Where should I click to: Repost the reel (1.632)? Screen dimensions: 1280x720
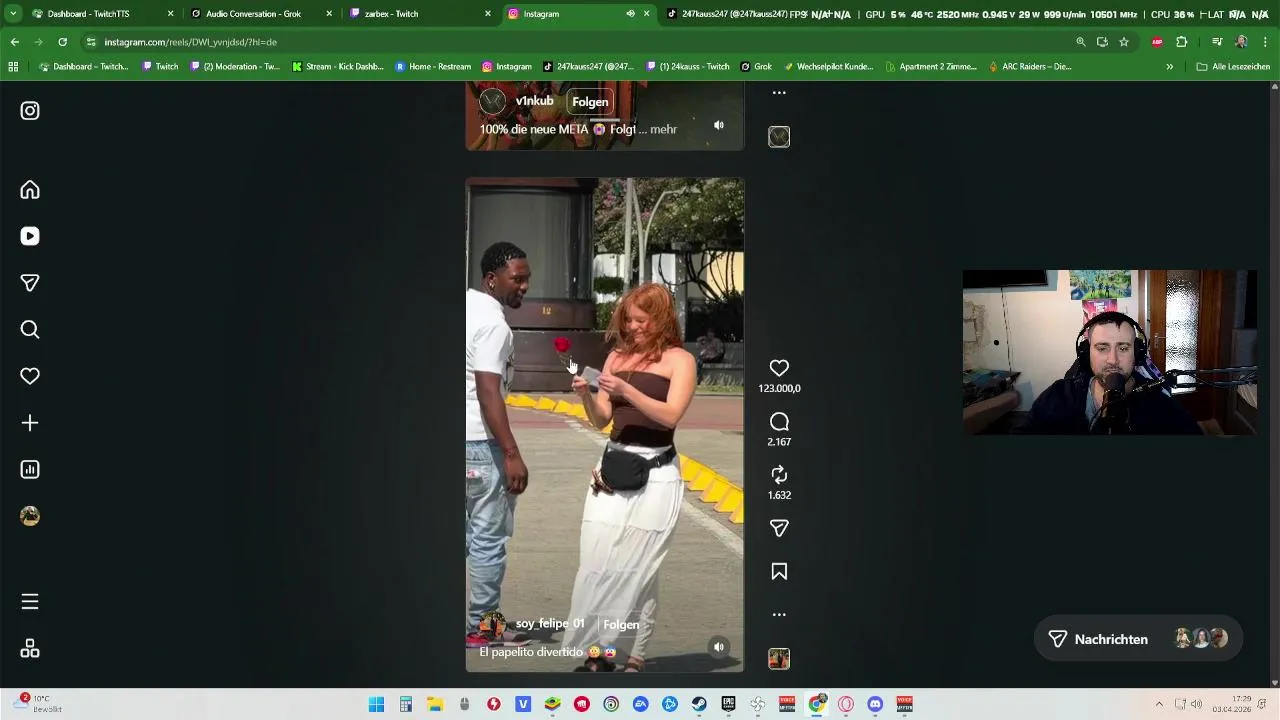click(779, 475)
